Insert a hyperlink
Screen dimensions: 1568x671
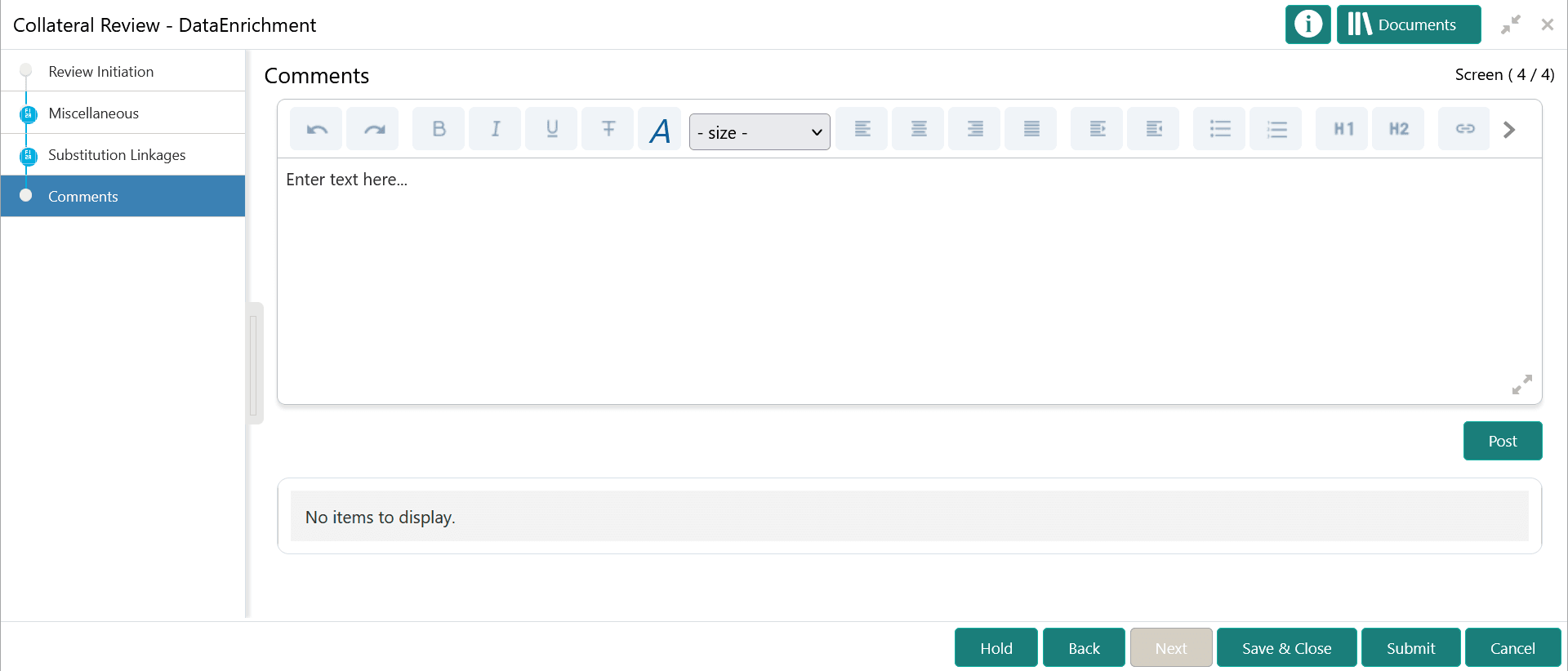point(1464,129)
